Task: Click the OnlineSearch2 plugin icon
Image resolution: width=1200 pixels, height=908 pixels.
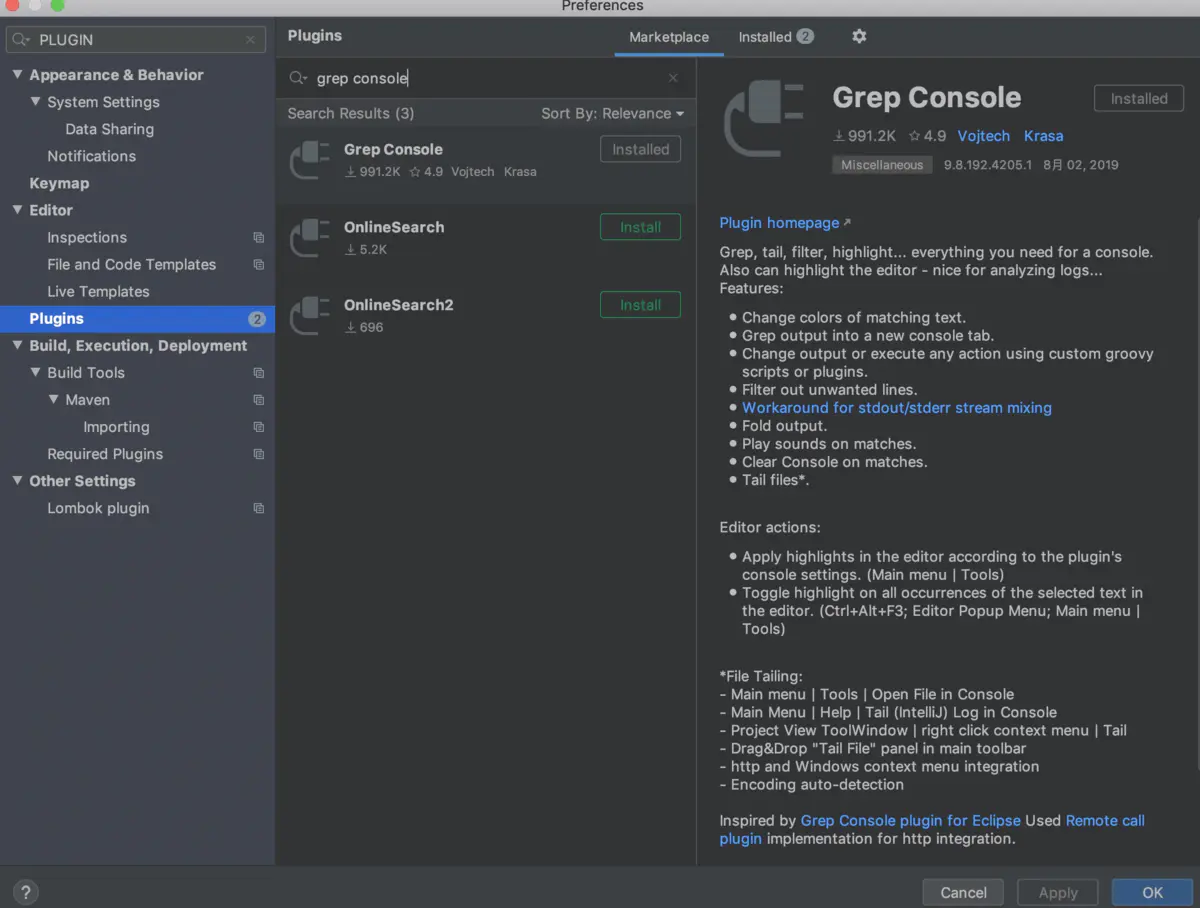Action: point(310,316)
